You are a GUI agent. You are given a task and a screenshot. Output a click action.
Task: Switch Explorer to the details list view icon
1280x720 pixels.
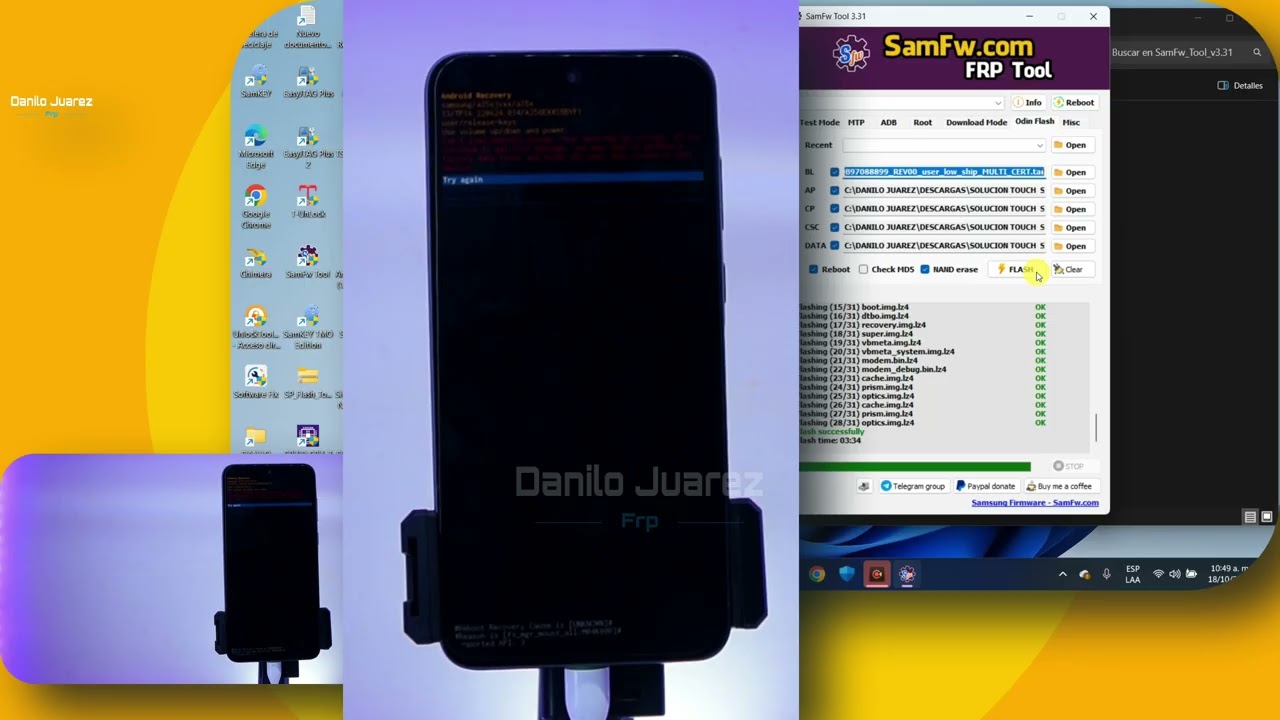1250,517
